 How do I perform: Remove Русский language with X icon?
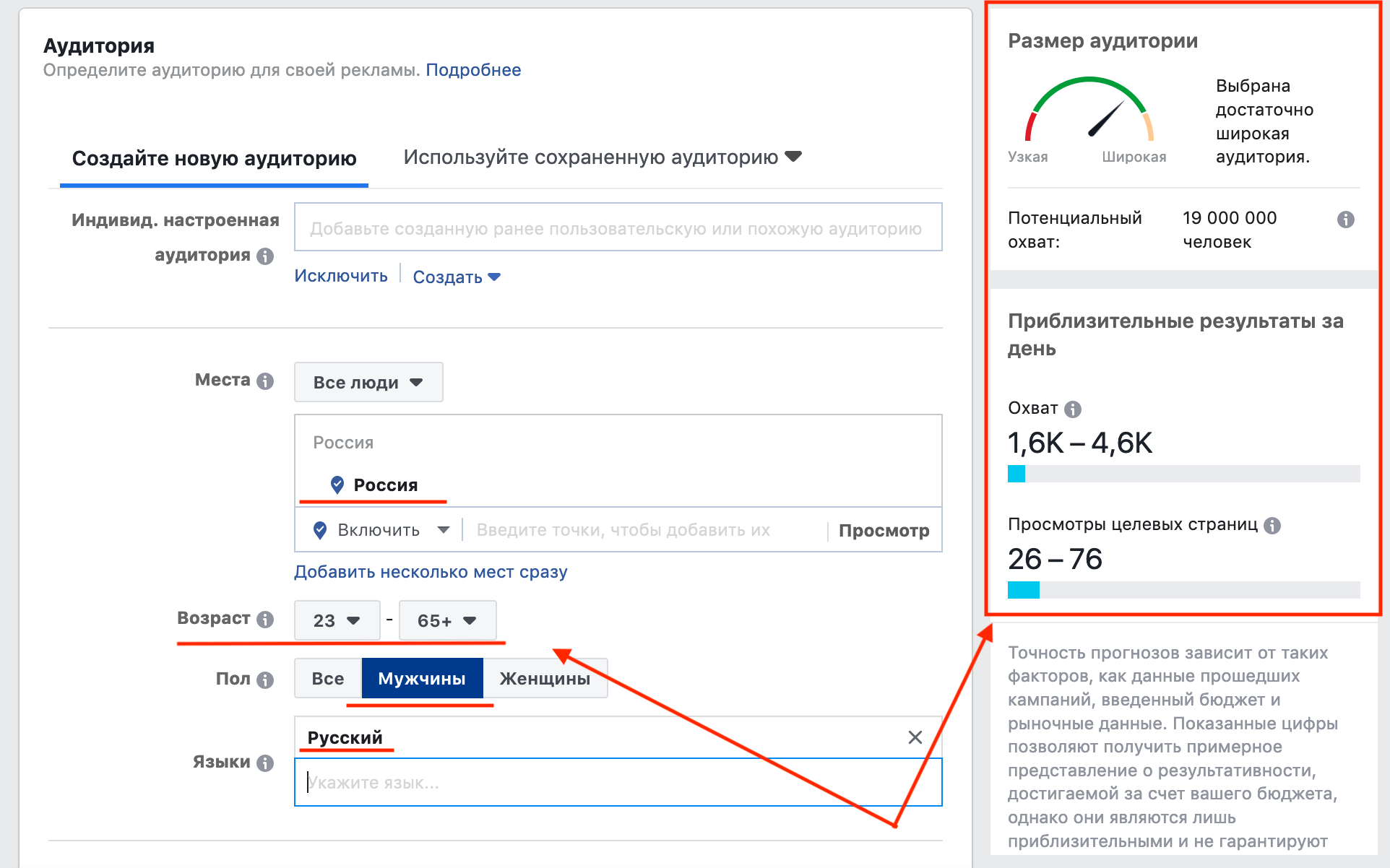(x=915, y=737)
